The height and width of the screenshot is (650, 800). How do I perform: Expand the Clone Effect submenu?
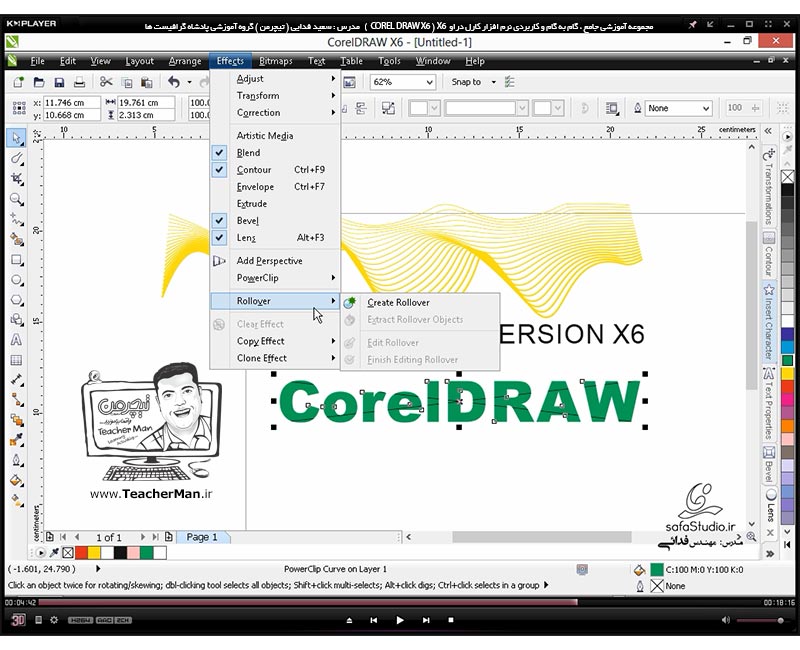click(x=276, y=358)
